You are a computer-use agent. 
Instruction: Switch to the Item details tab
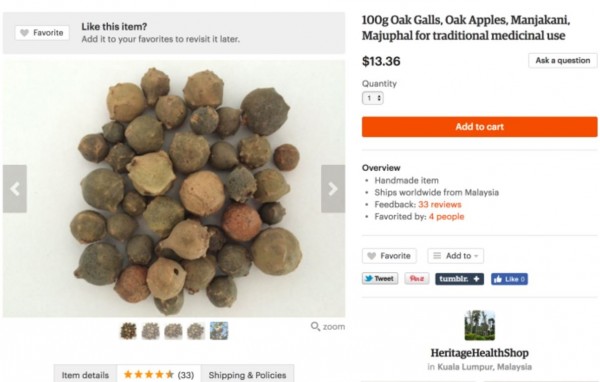tap(85, 375)
